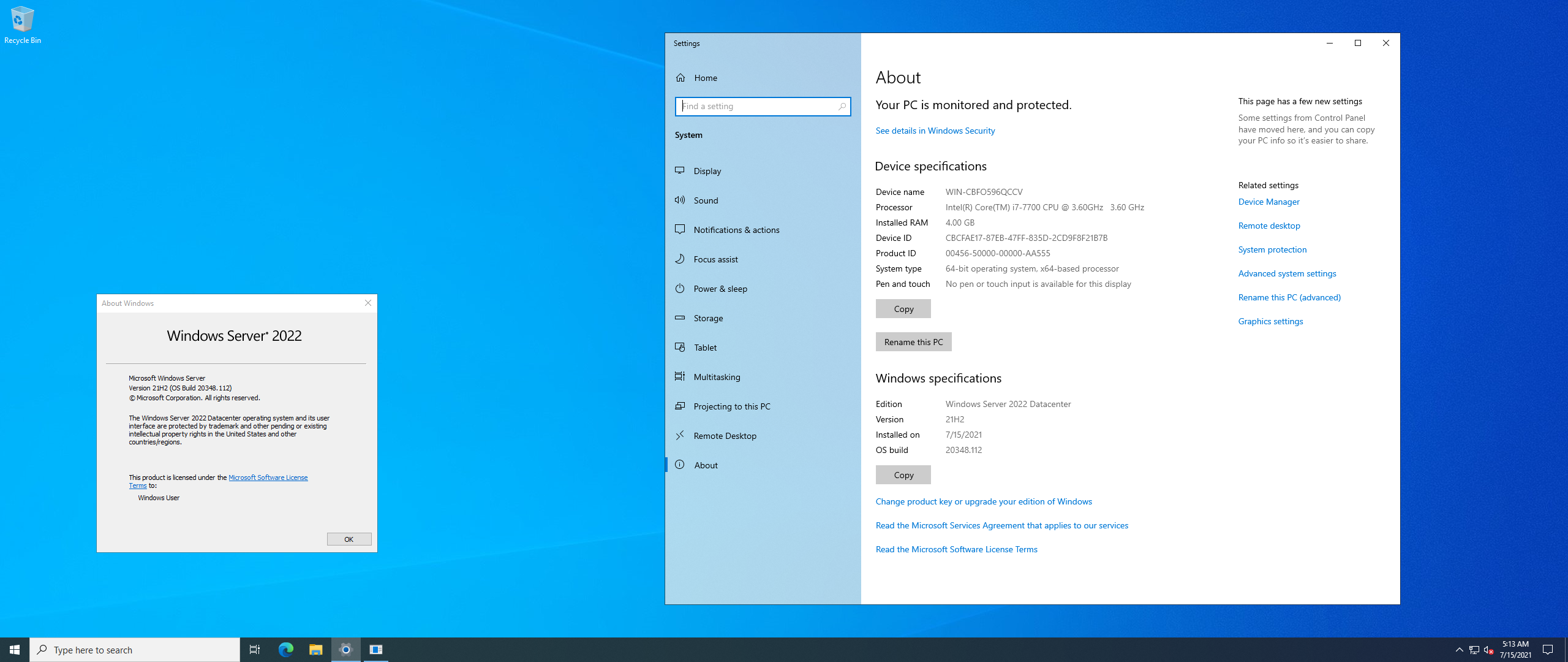Open Device Manager related setting

pyautogui.click(x=1268, y=202)
